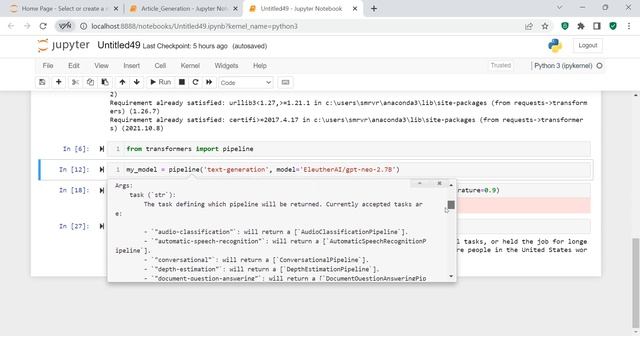Share this page icon in address bar
This screenshot has height=360, width=640.
point(529,26)
